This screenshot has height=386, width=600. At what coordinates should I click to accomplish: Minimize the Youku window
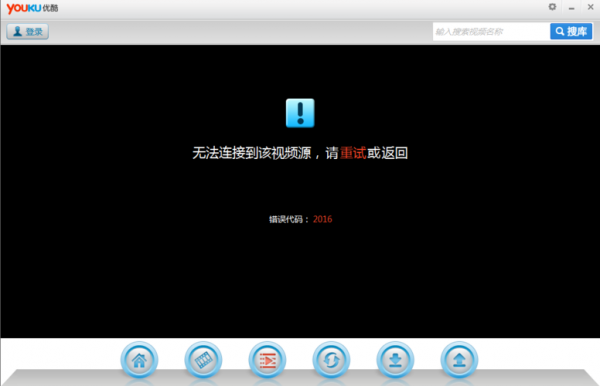(571, 8)
